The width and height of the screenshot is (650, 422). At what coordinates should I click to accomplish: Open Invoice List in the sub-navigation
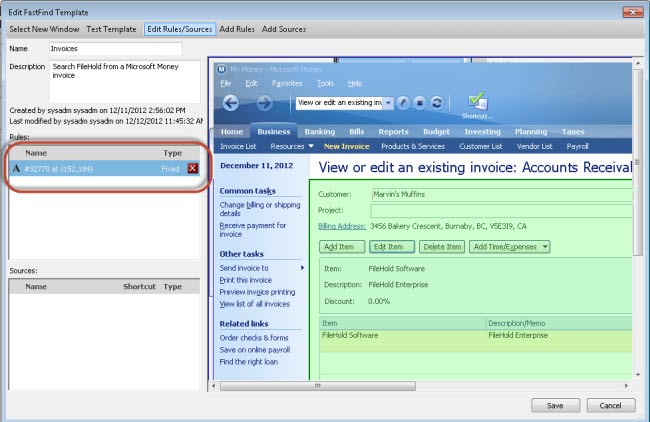pos(238,146)
